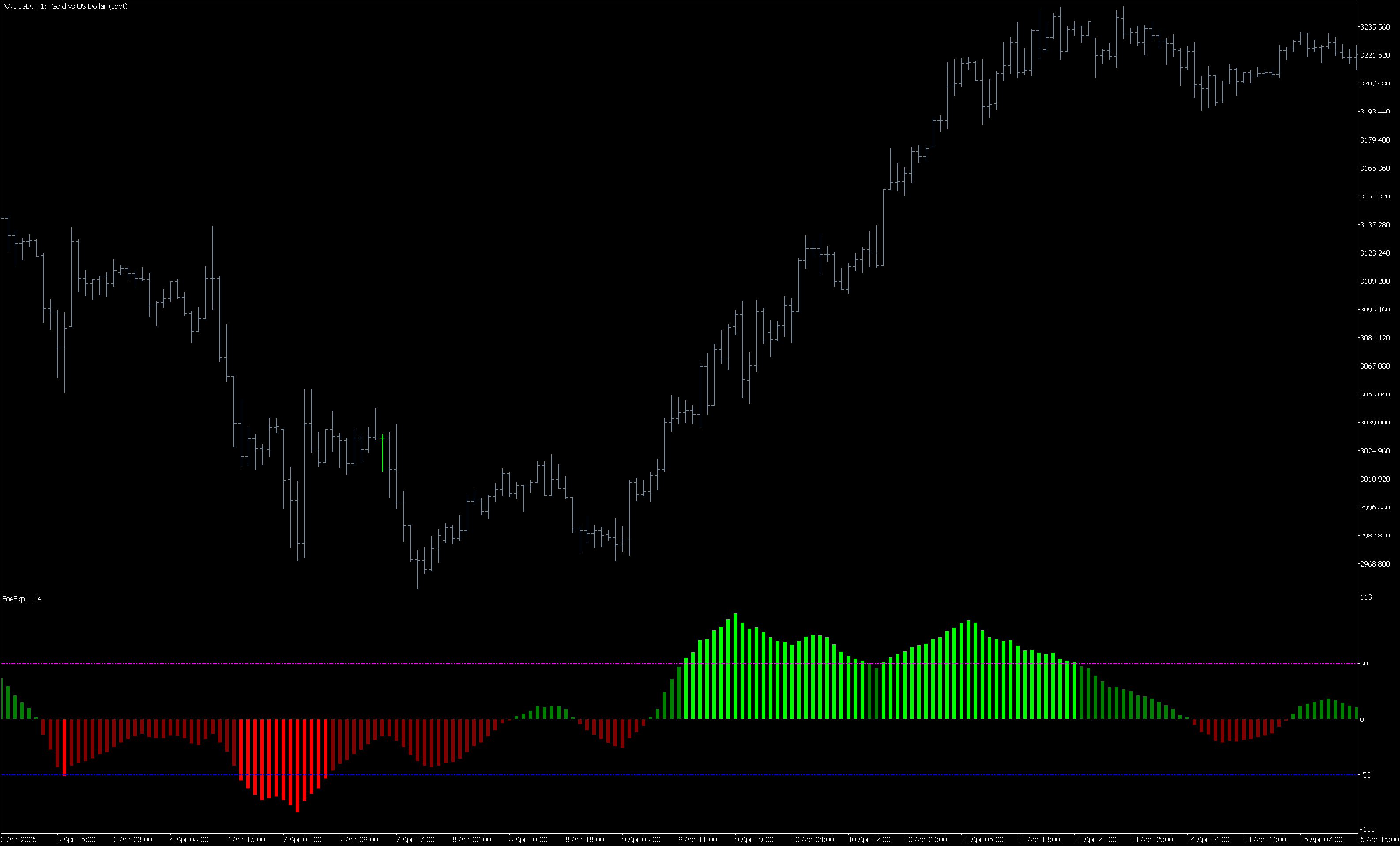Click price label 3039.000 on the scale
Viewport: 1400px width, 846px height.
click(x=1374, y=423)
